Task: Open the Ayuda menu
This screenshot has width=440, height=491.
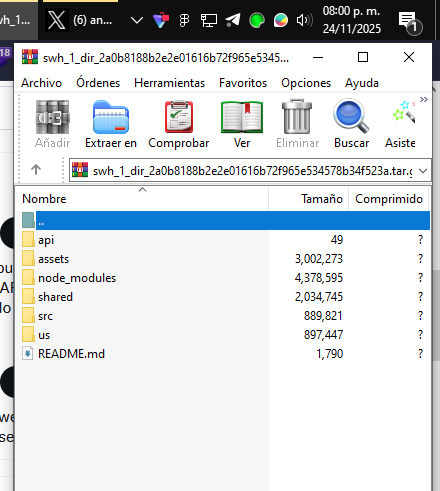Action: pos(362,83)
